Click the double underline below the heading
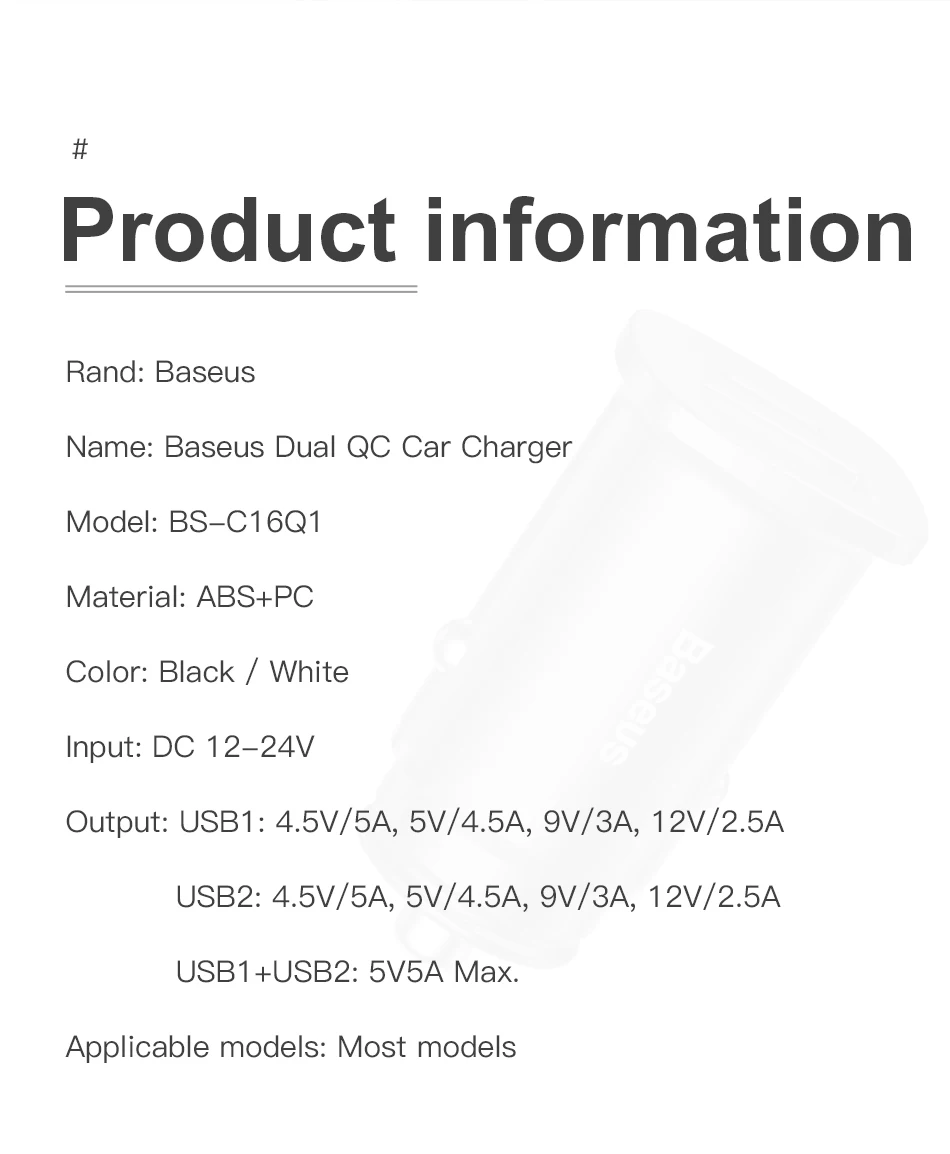Viewport: 950px width, 1154px height. click(x=241, y=289)
